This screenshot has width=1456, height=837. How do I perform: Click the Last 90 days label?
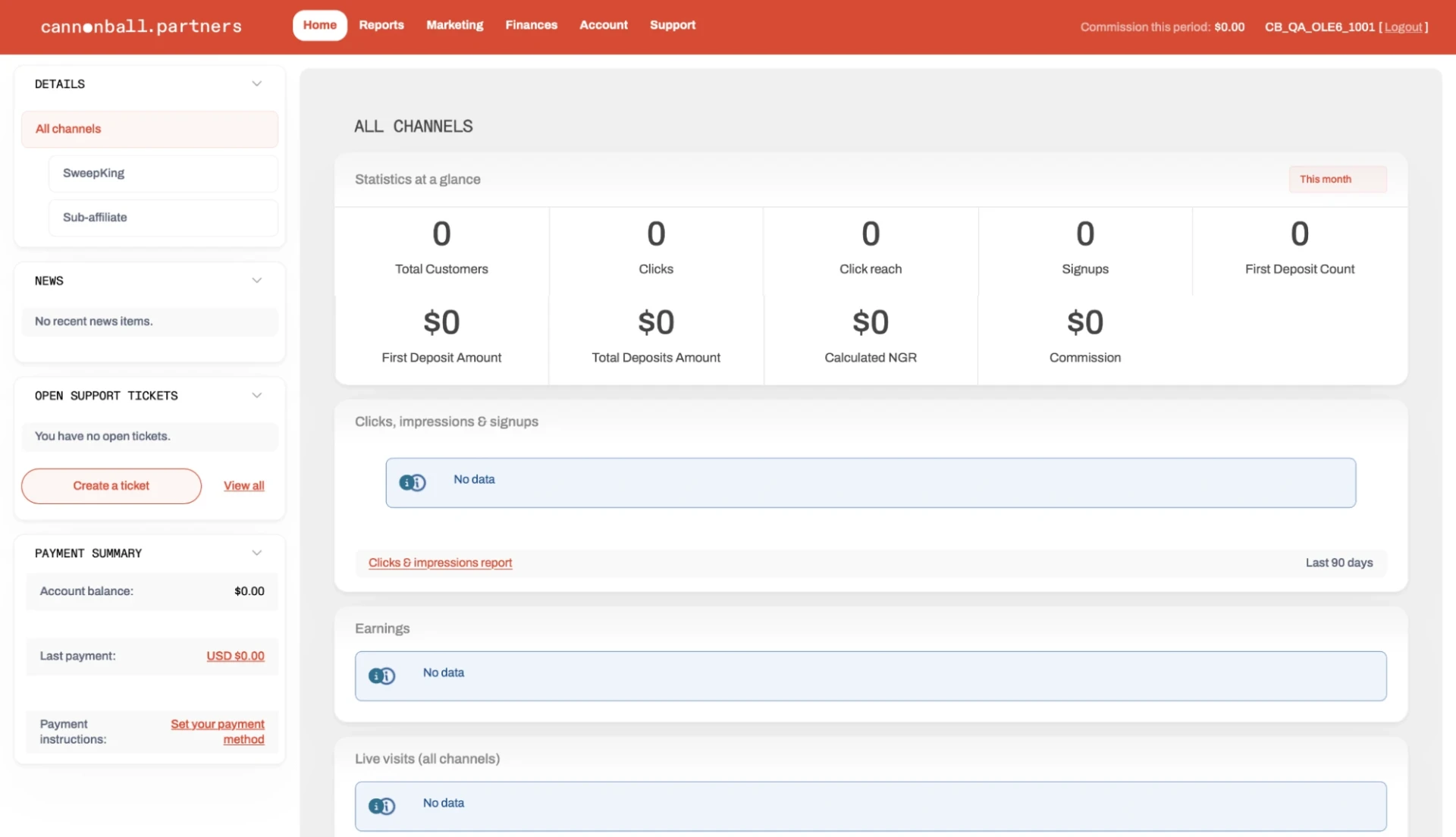pyautogui.click(x=1339, y=563)
